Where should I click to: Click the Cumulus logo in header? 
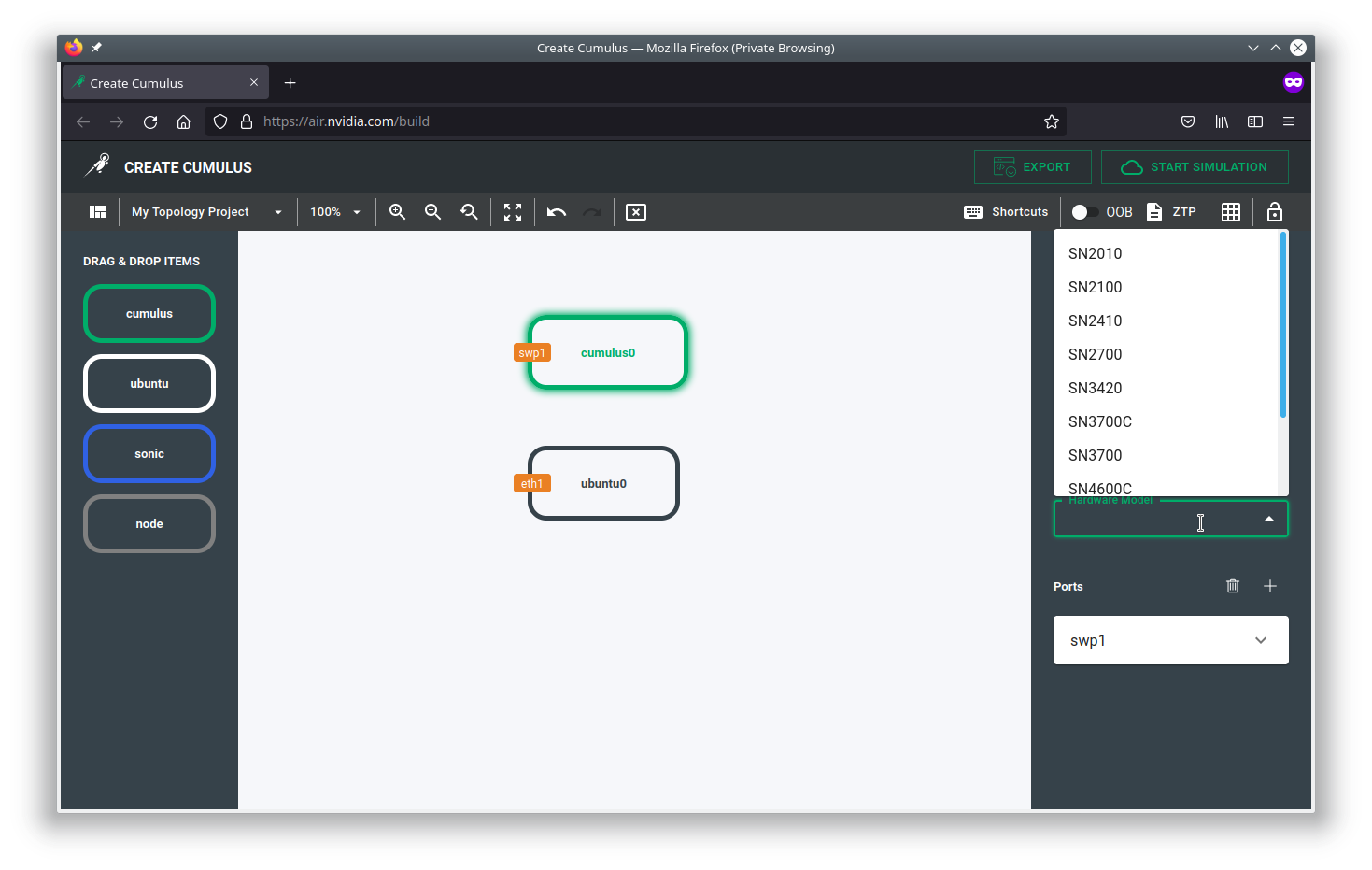pyautogui.click(x=97, y=166)
